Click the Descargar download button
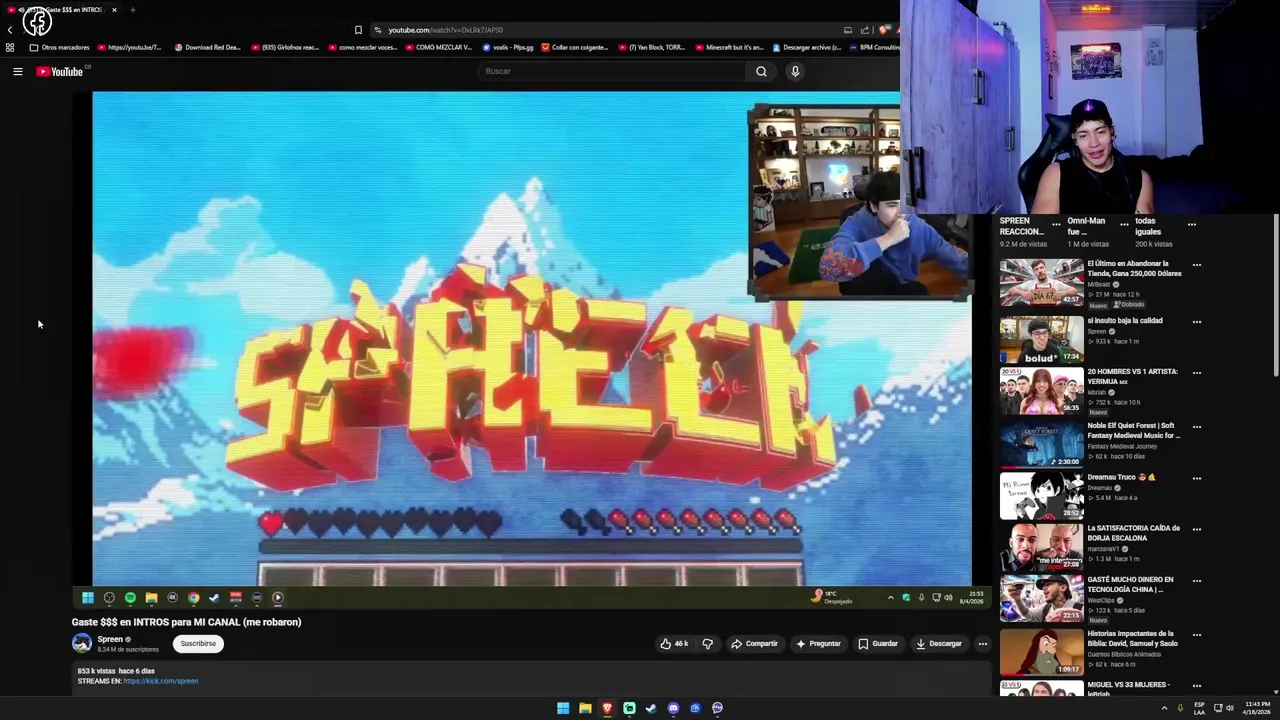Viewport: 1280px width, 720px height. coord(939,644)
